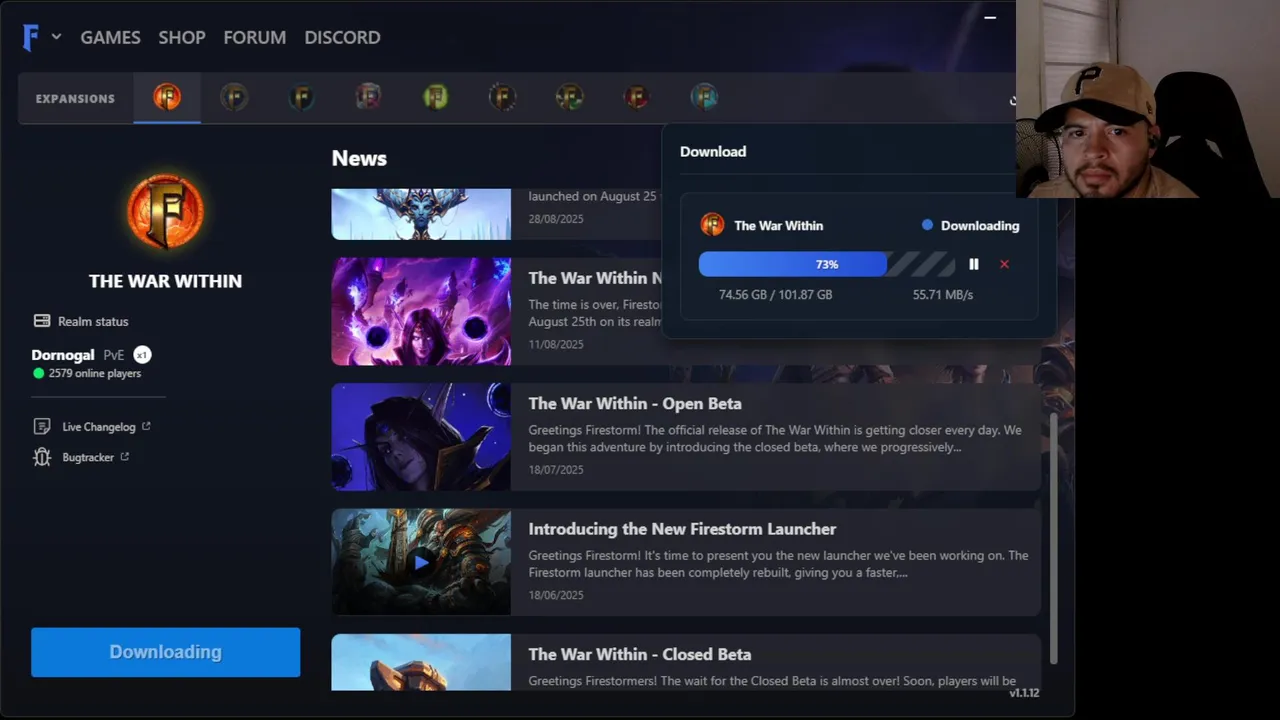Open the dropdown chevron next to the Firestorm logo
1280x720 pixels.
tap(56, 37)
